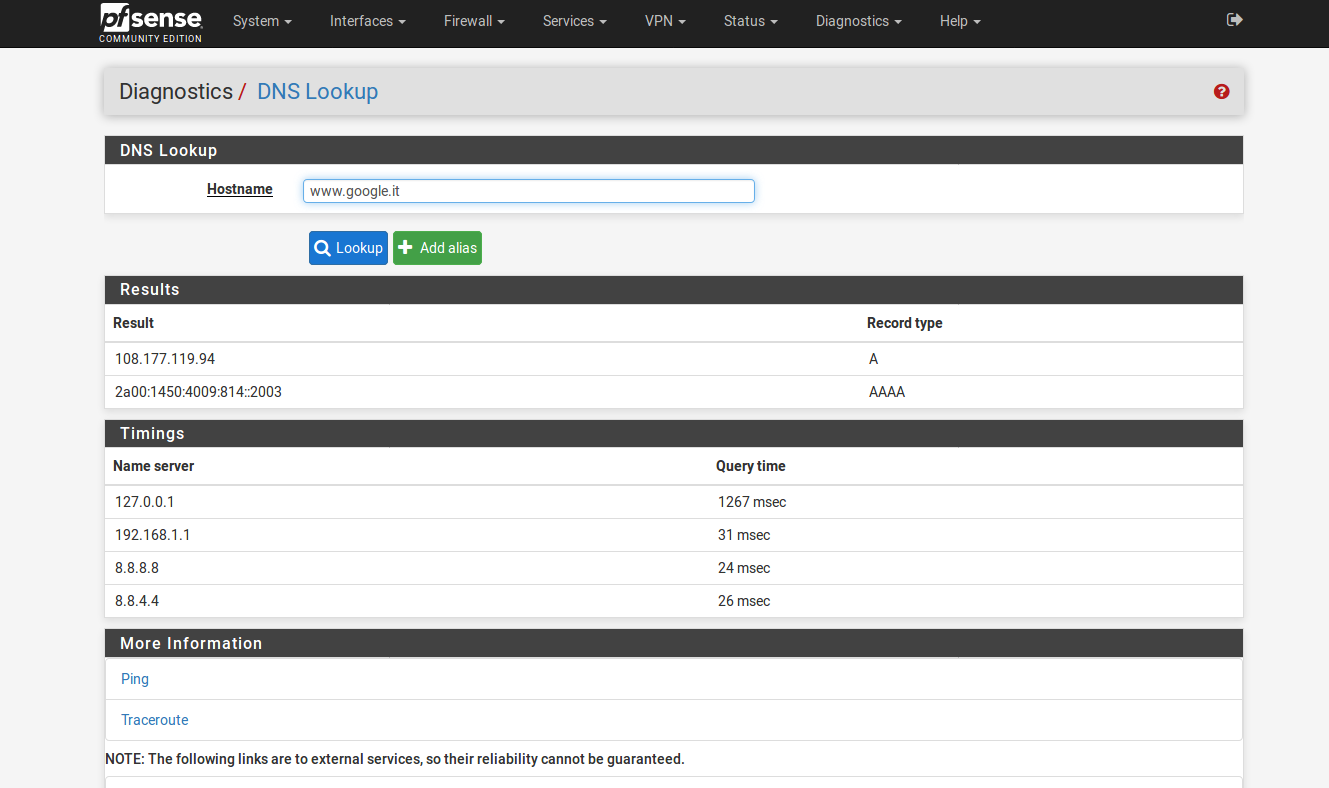
Task: Select the 108.177.119.94 result row
Action: (x=165, y=359)
